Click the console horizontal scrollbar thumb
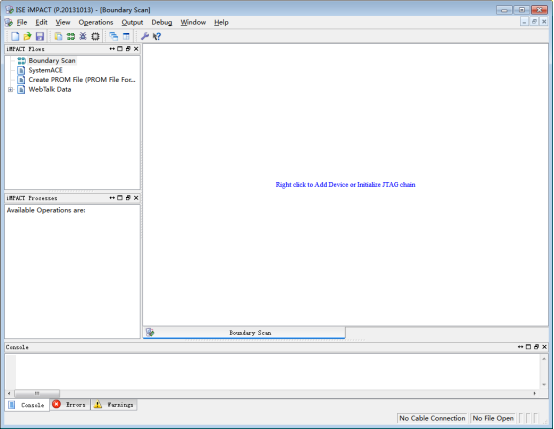554x429 pixels. coord(37,393)
